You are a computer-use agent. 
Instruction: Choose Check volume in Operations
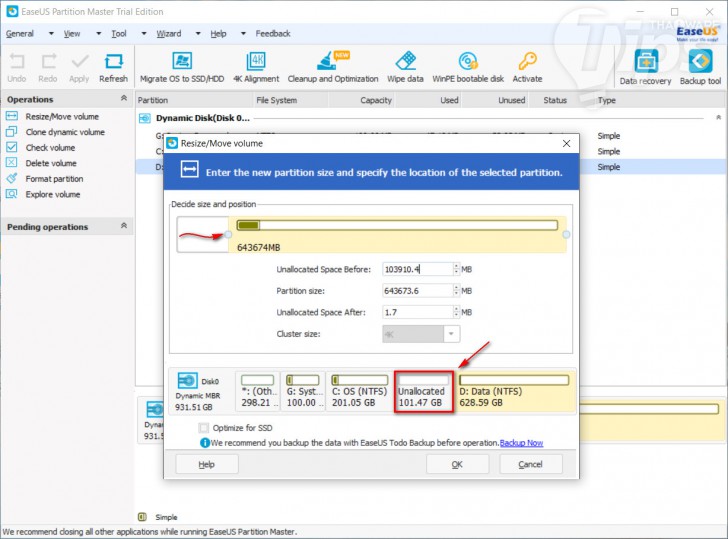click(x=50, y=148)
